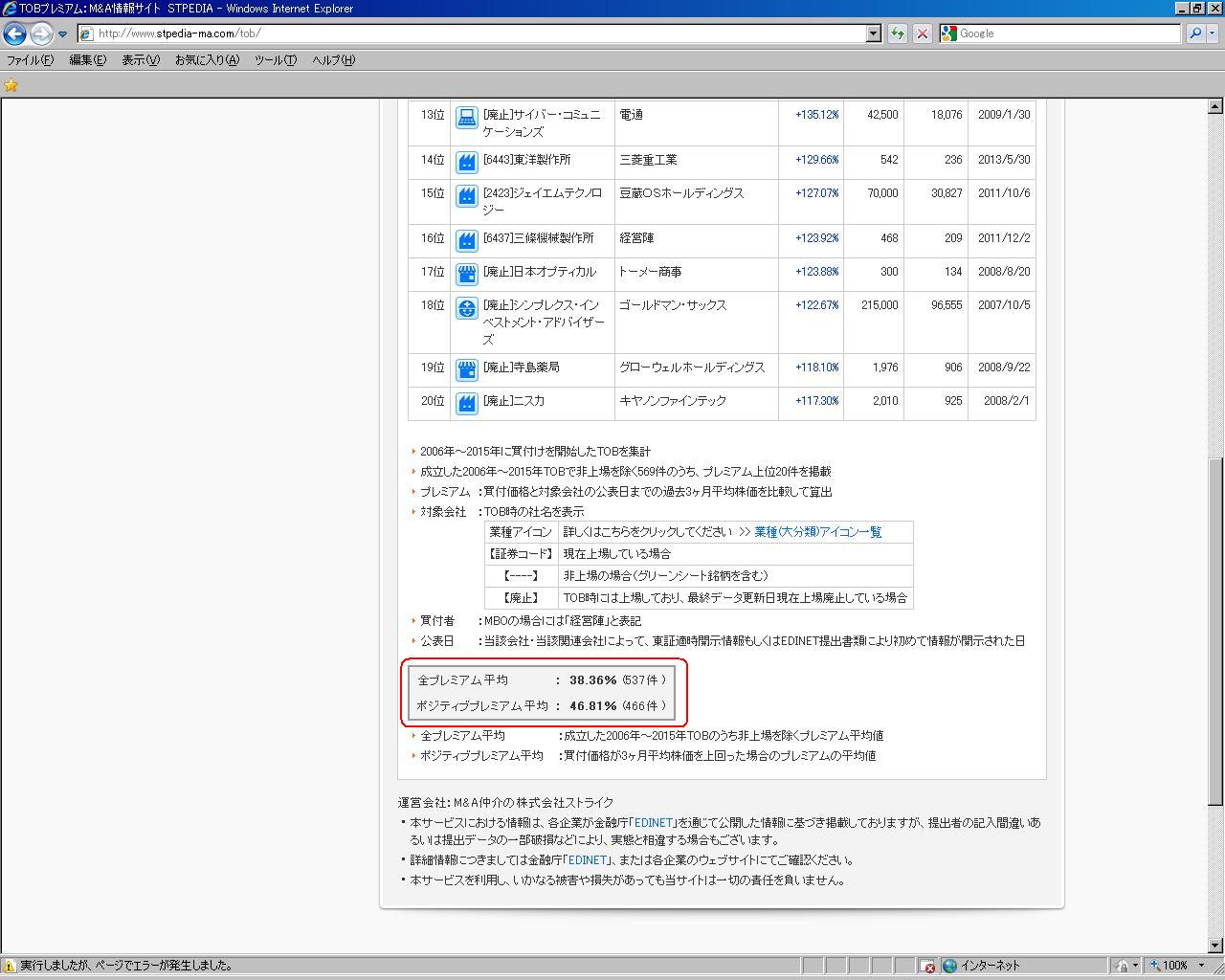Expand the address bar history dropdown
The image size is (1225, 980).
pos(873,33)
